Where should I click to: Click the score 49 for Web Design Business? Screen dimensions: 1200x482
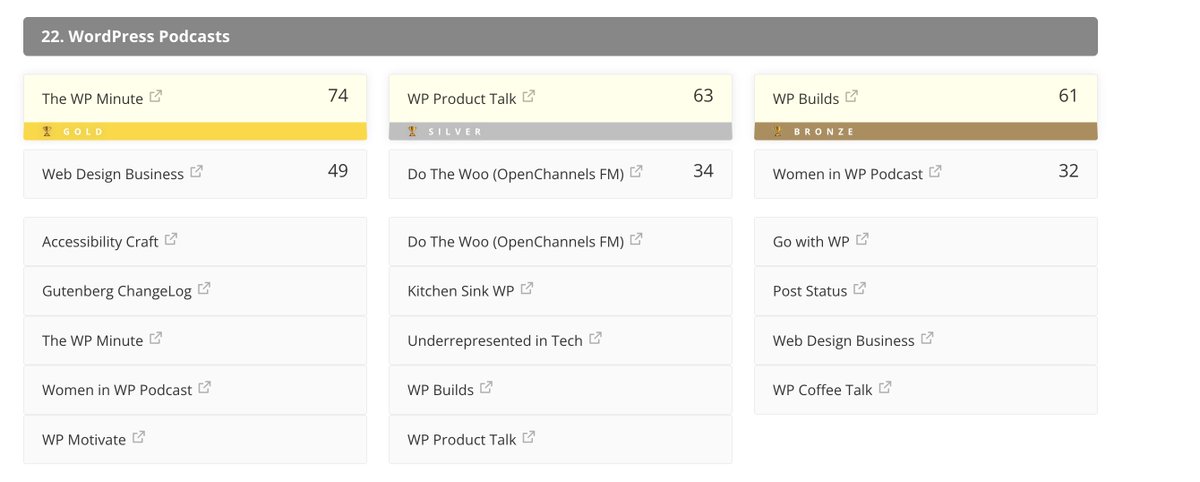(x=338, y=171)
